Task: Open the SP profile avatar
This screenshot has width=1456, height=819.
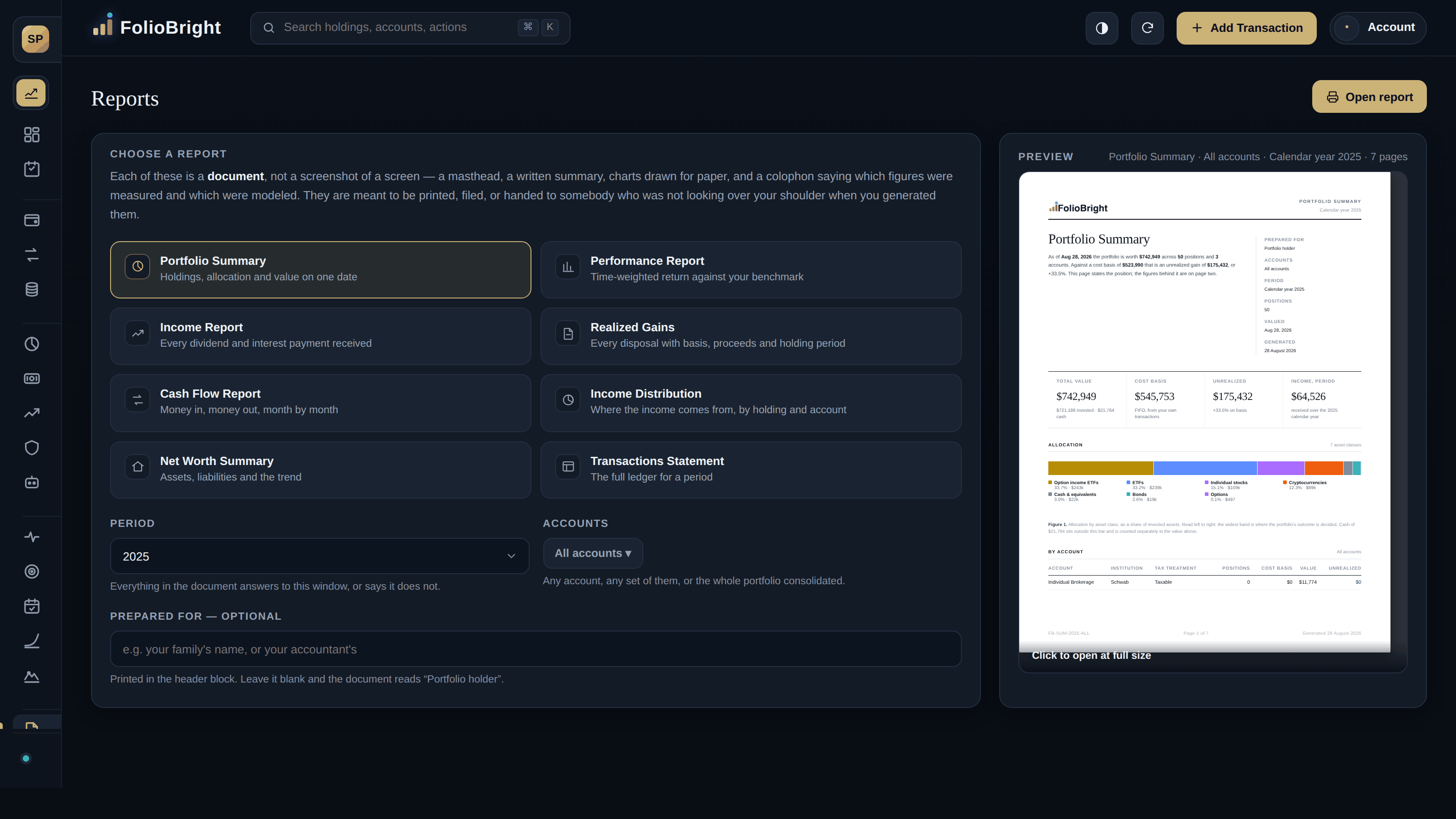Action: click(x=35, y=39)
